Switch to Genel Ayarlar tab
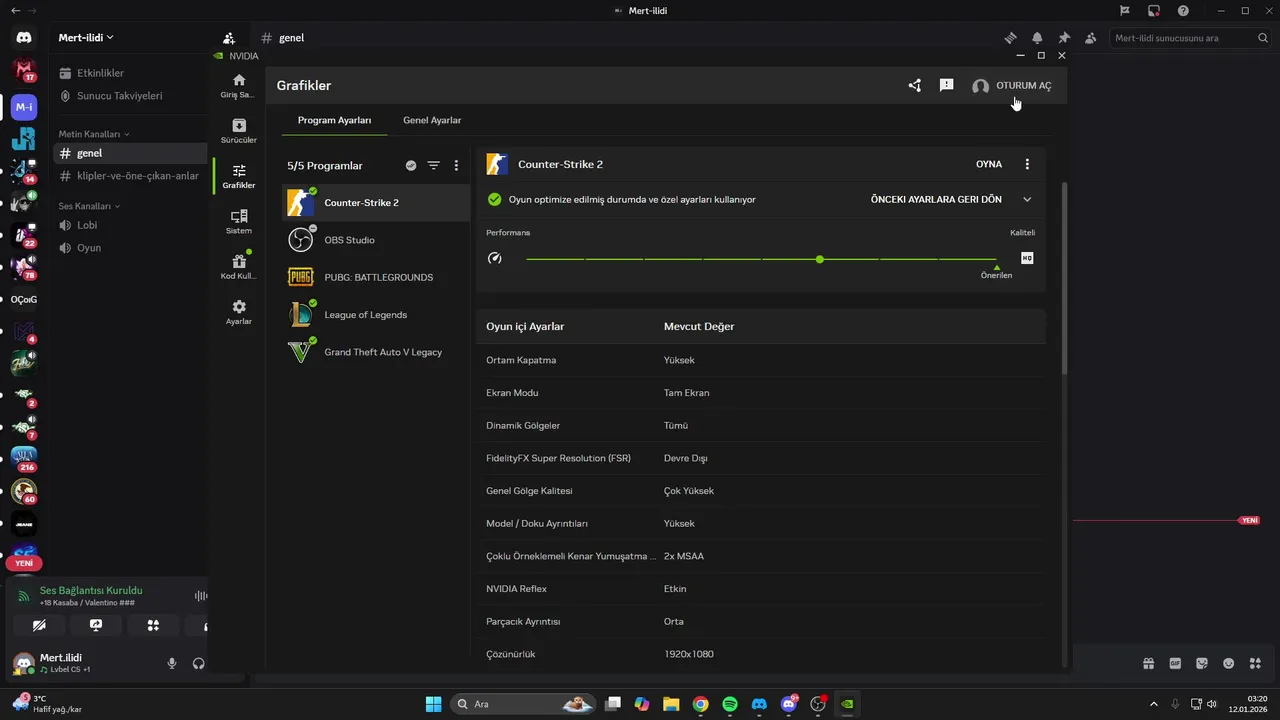 tap(432, 120)
